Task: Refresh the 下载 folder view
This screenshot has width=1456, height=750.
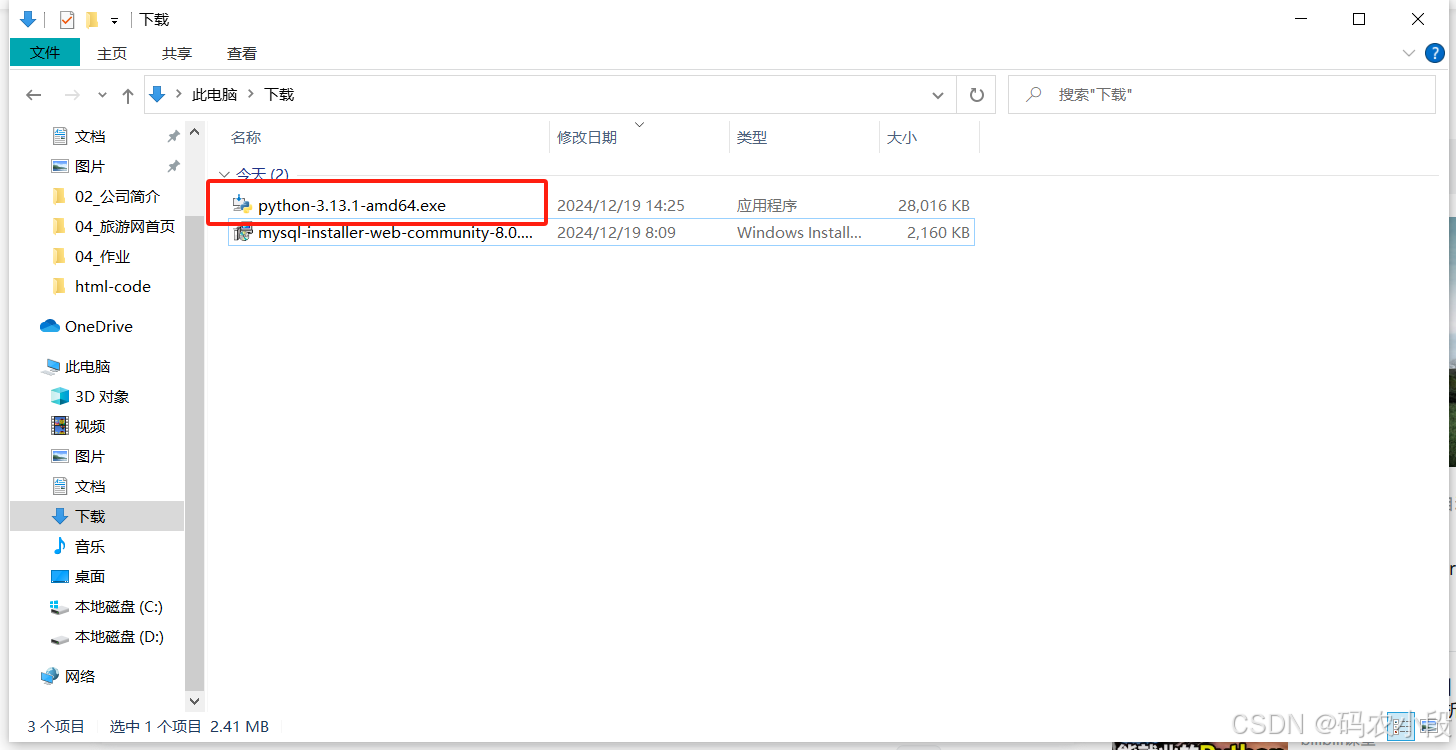Action: 976,95
